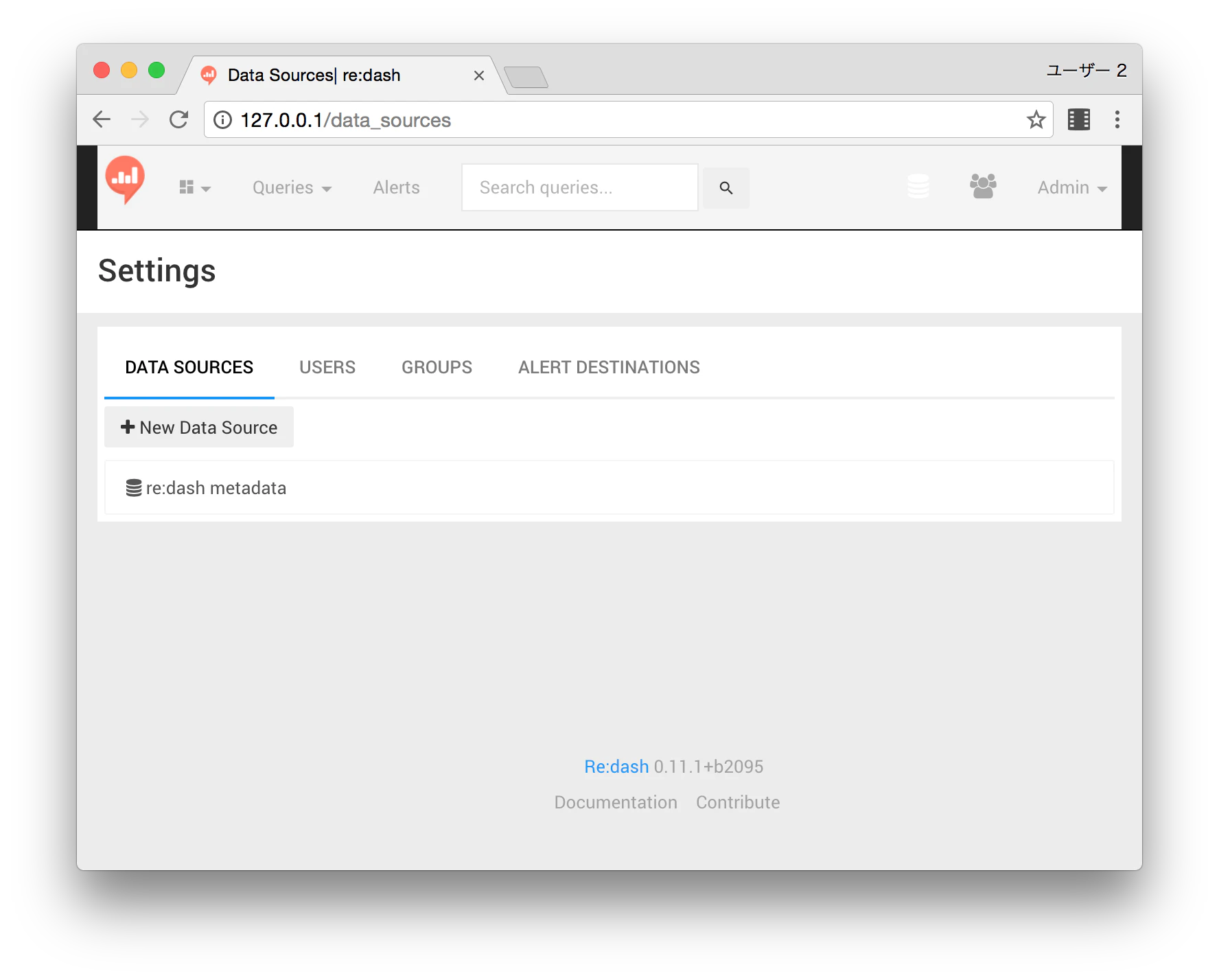Open the dashboards grid dropdown

pos(194,187)
